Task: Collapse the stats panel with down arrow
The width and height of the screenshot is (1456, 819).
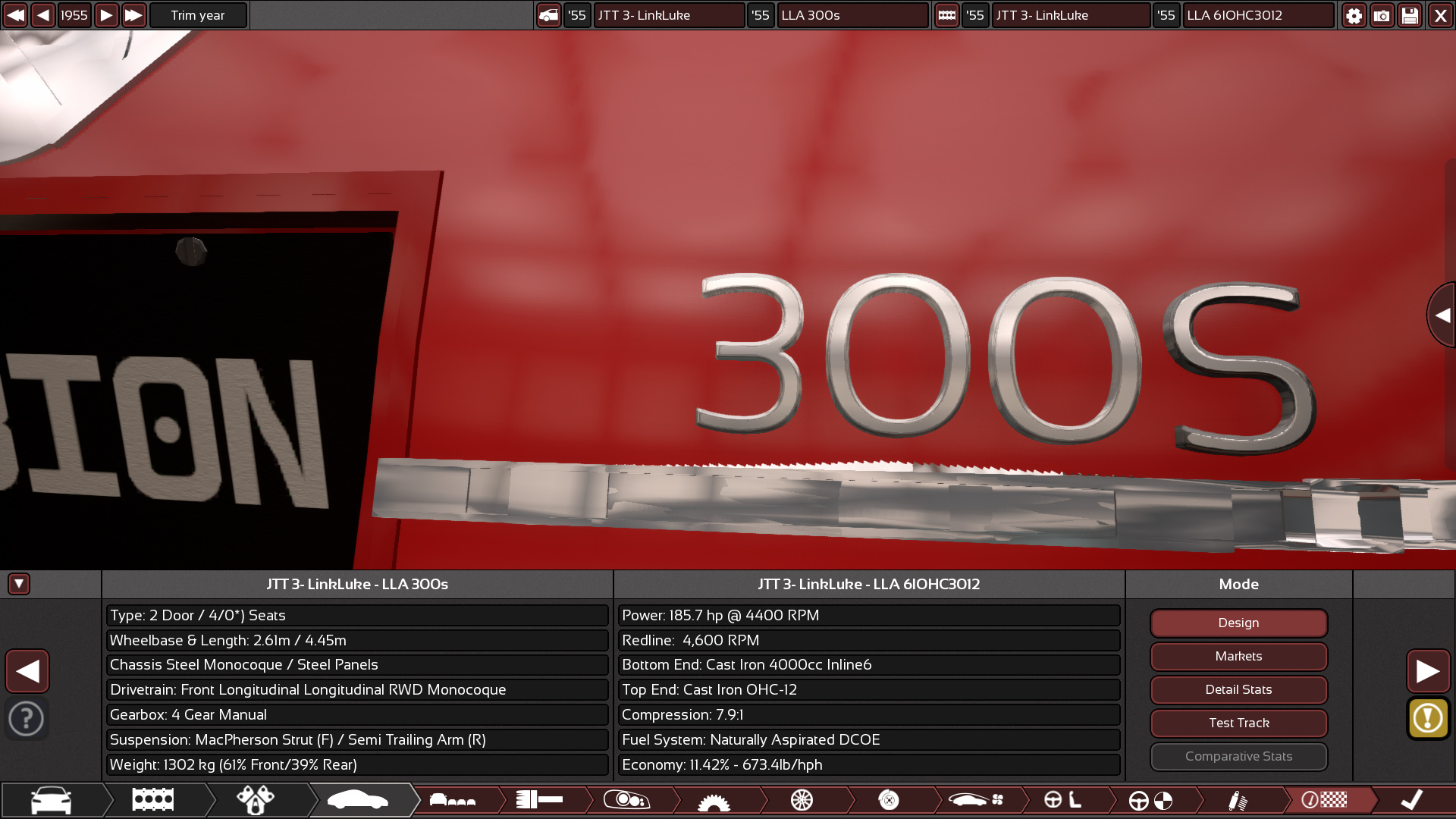Action: (19, 584)
